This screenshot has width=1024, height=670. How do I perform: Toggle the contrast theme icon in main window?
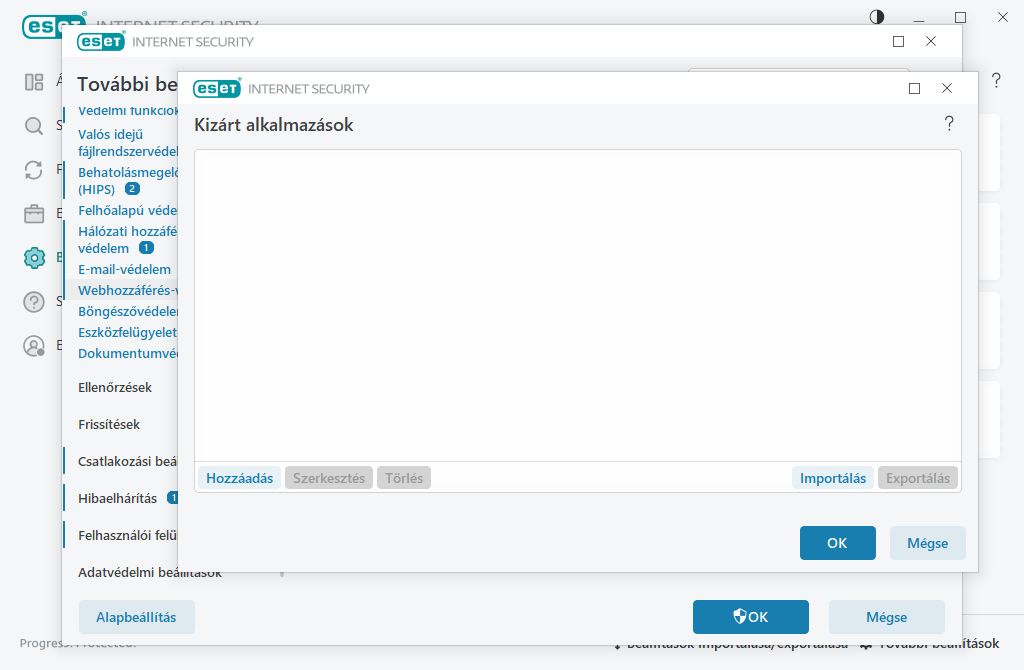tap(877, 17)
